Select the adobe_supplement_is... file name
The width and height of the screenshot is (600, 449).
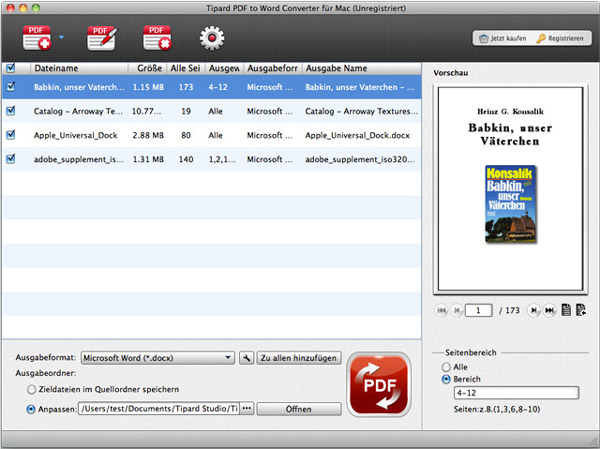click(x=79, y=160)
